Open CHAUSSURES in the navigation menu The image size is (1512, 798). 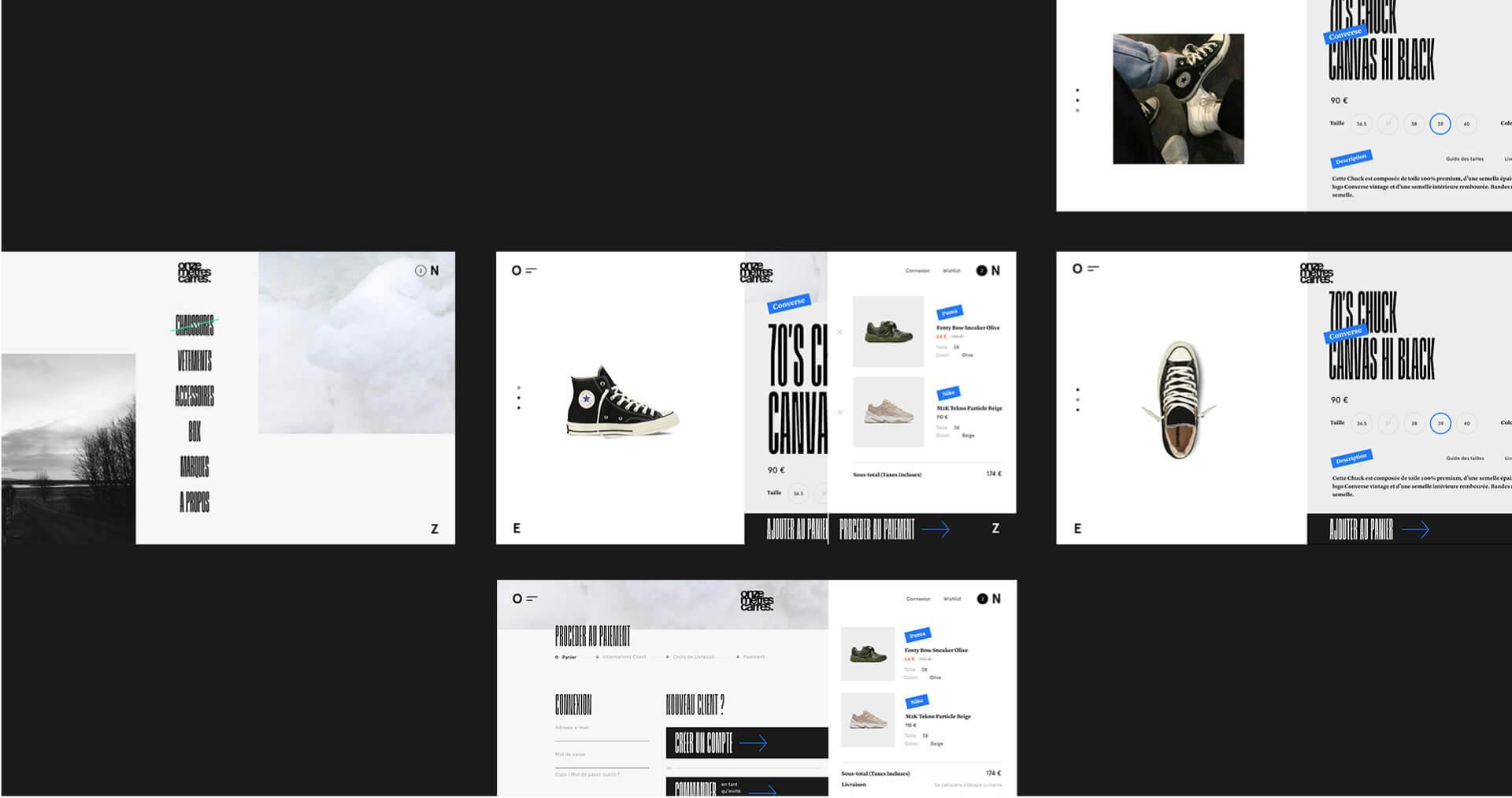[x=195, y=325]
